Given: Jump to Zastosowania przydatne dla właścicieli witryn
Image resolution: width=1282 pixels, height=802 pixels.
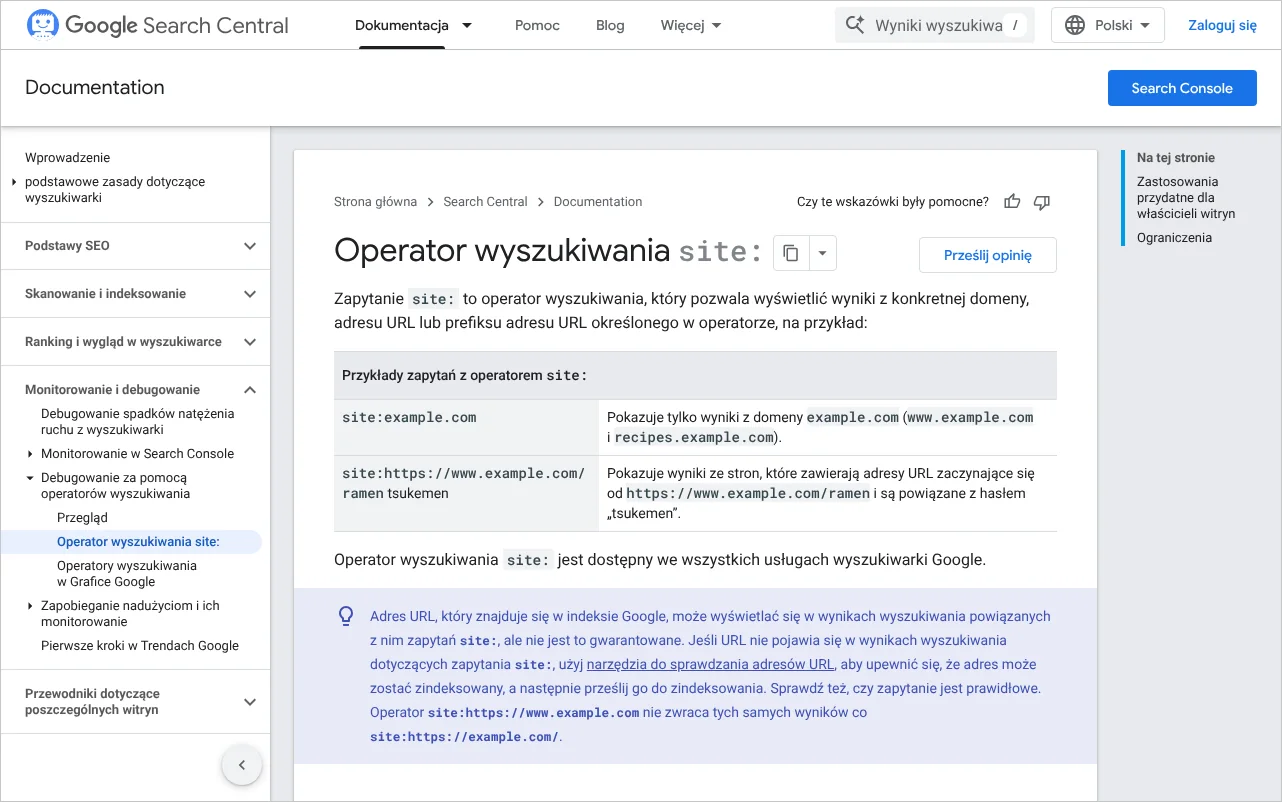Looking at the screenshot, I should point(1186,198).
